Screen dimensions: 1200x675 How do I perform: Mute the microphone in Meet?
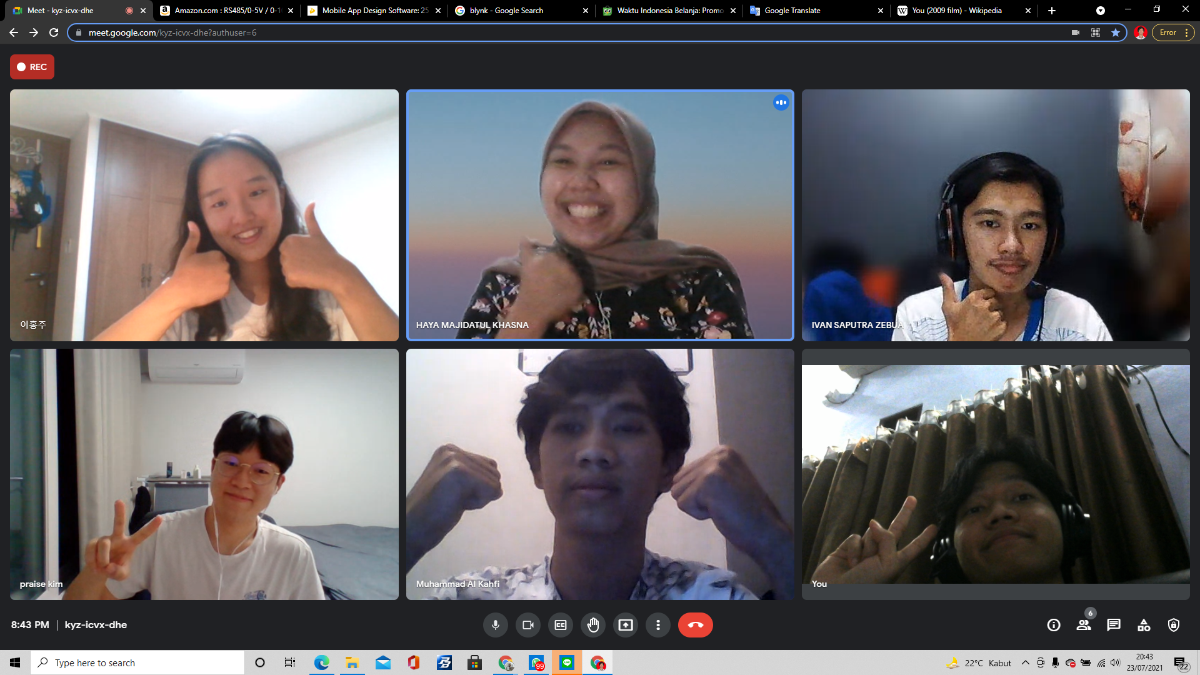(x=495, y=625)
